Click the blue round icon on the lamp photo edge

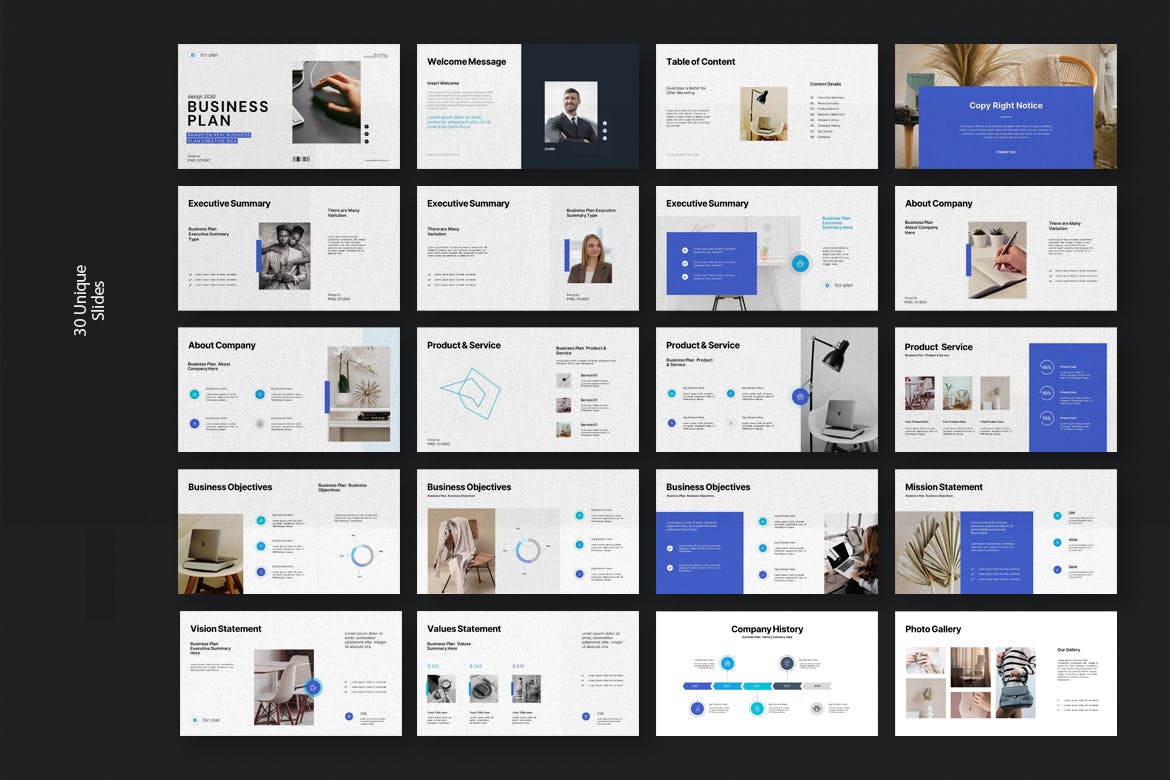[799, 397]
